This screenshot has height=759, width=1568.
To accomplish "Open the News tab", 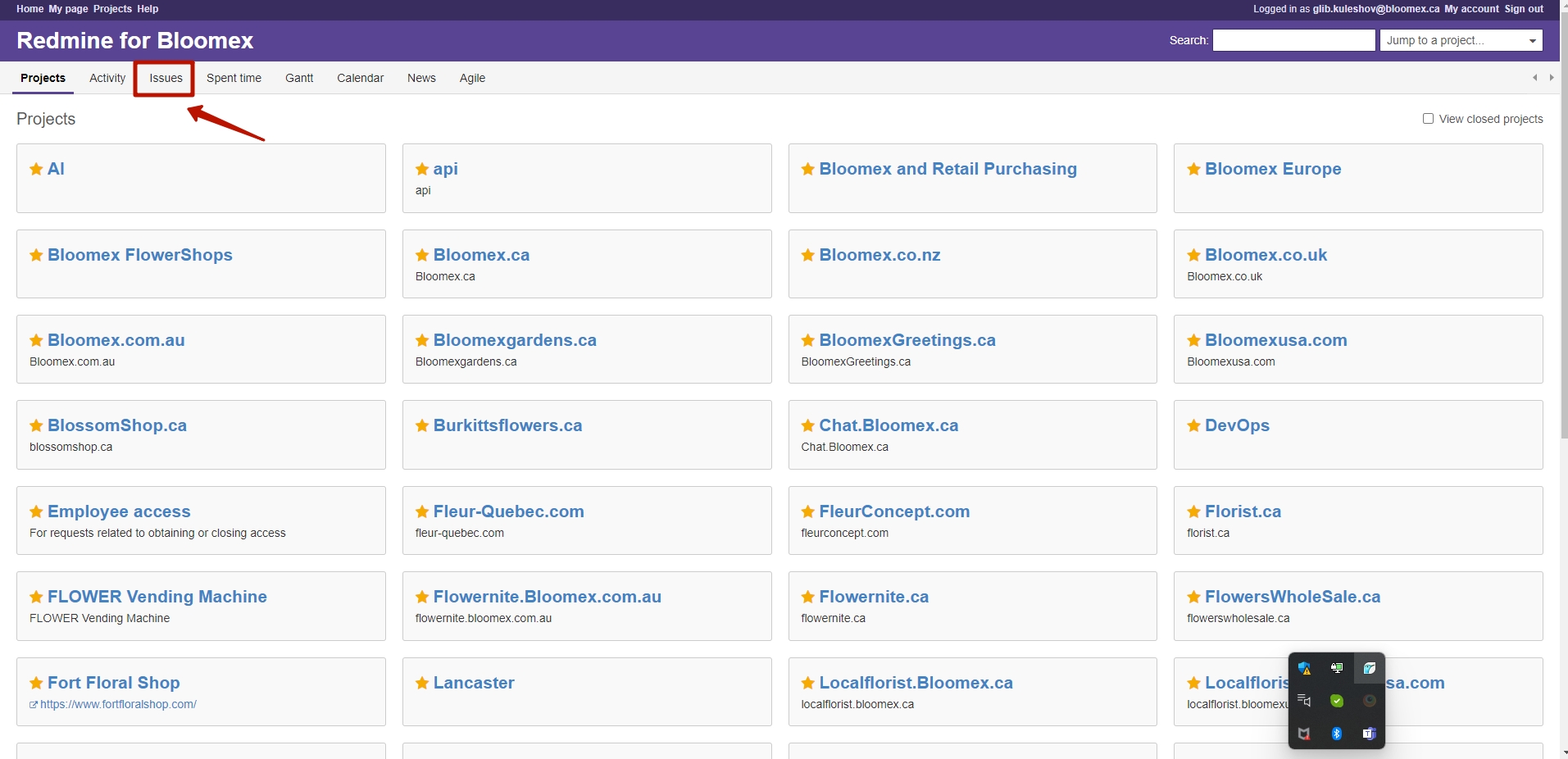I will pyautogui.click(x=421, y=78).
